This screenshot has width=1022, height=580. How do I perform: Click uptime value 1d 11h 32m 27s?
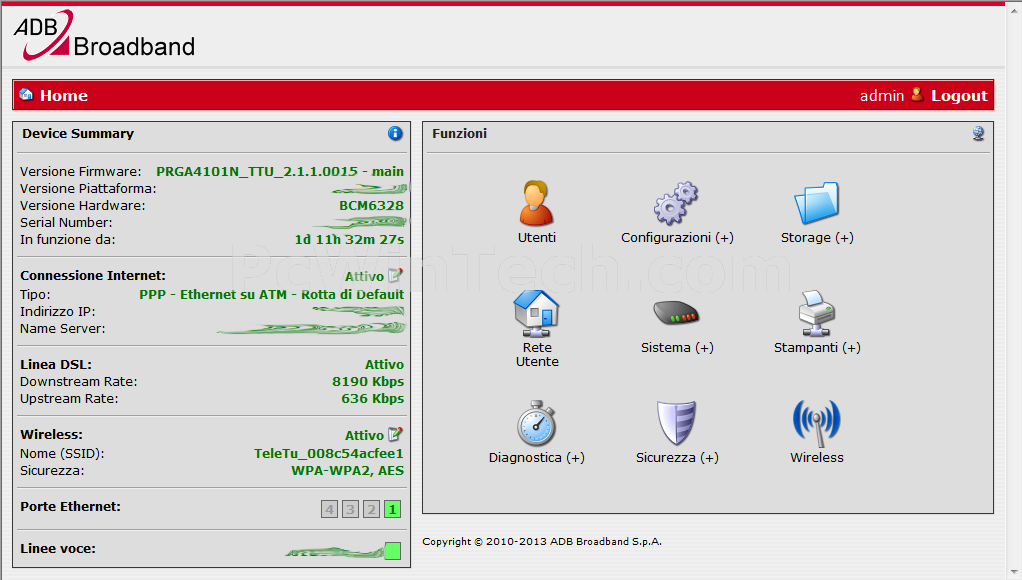(x=349, y=239)
